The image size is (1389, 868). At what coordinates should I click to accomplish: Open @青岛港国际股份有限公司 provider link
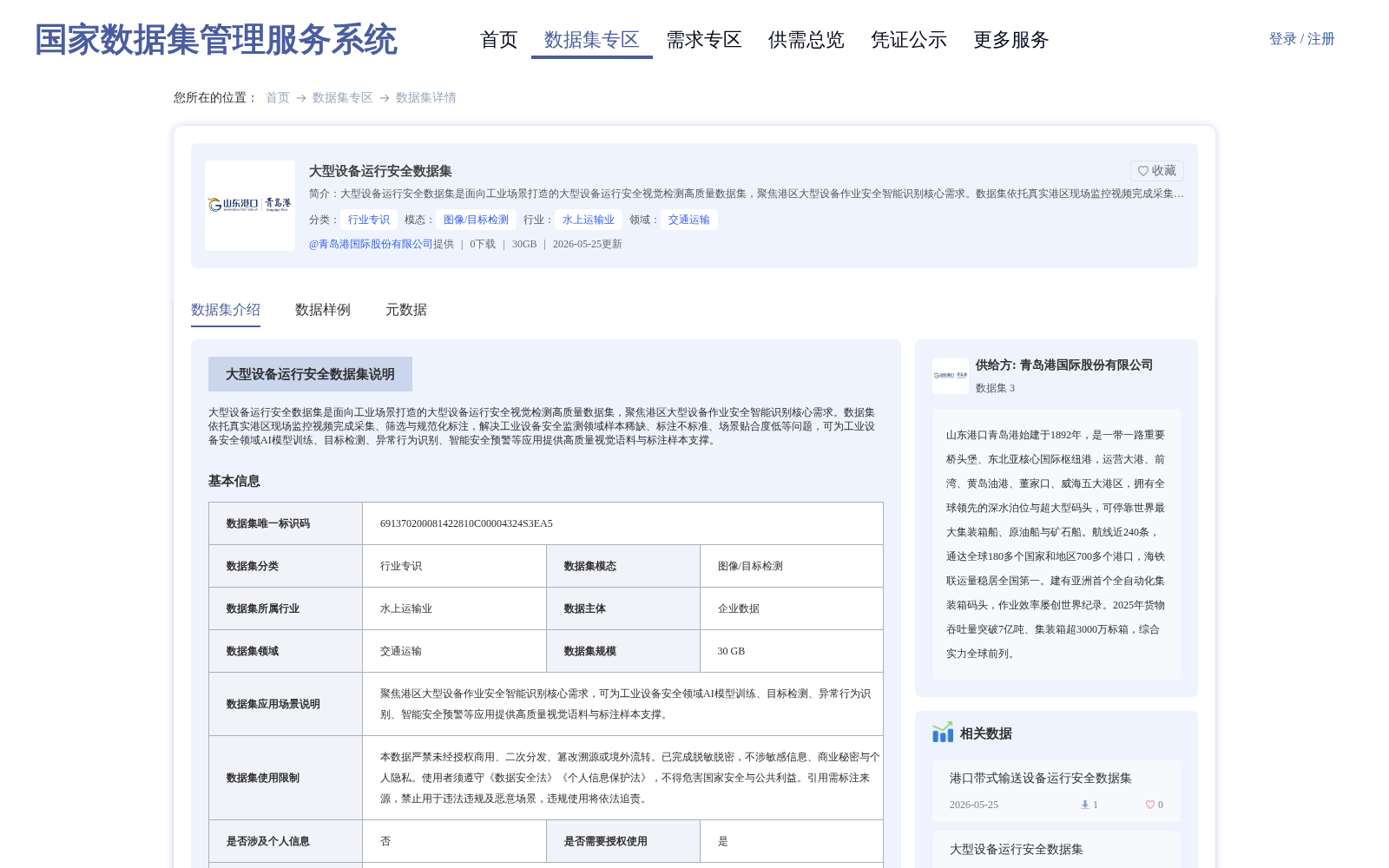(x=371, y=244)
